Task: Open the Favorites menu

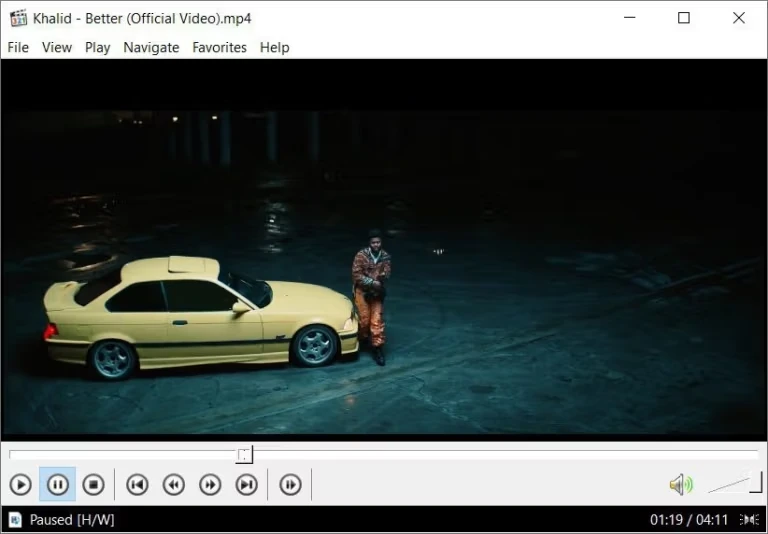Action: (x=219, y=47)
